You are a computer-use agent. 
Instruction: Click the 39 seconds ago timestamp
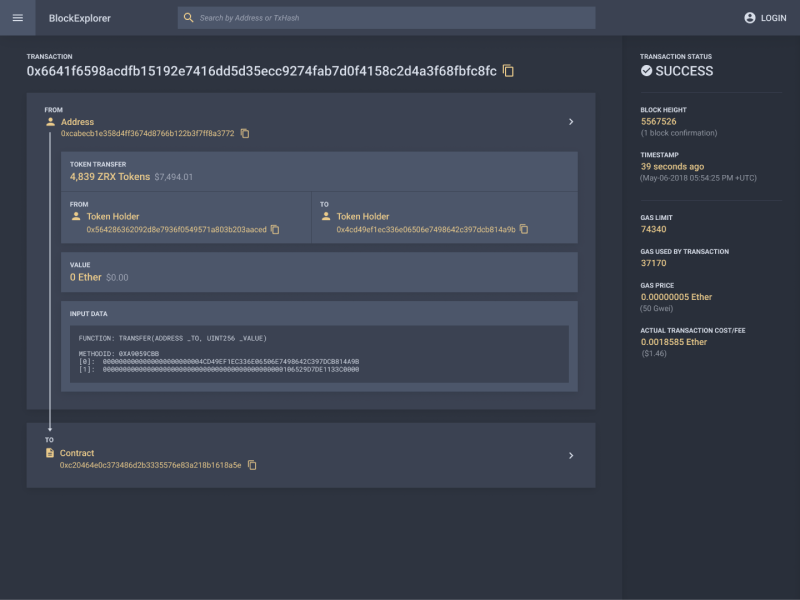(672, 166)
